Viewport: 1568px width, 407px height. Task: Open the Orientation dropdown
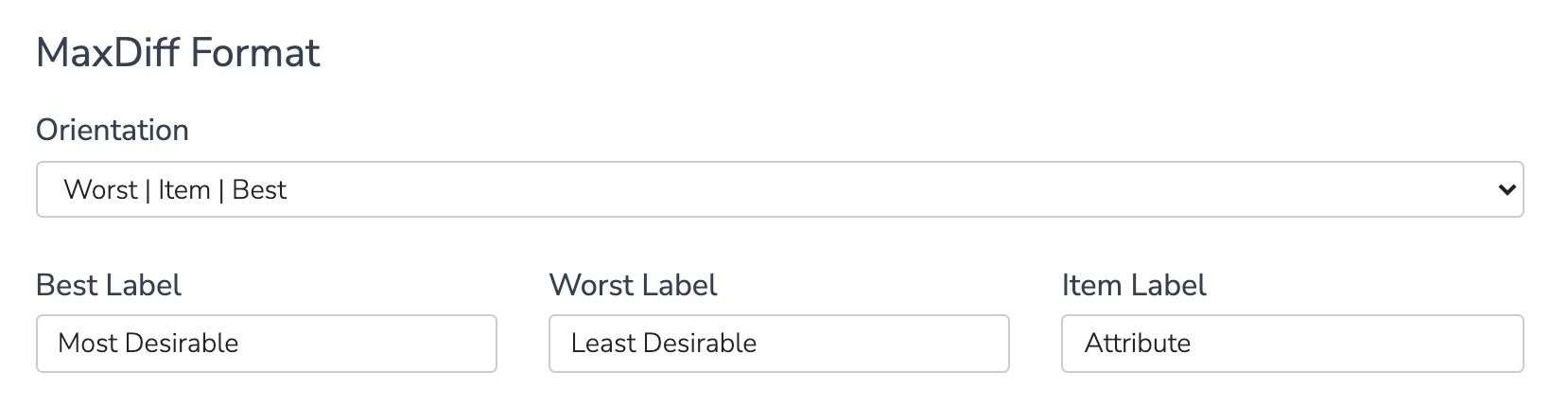pyautogui.click(x=779, y=189)
